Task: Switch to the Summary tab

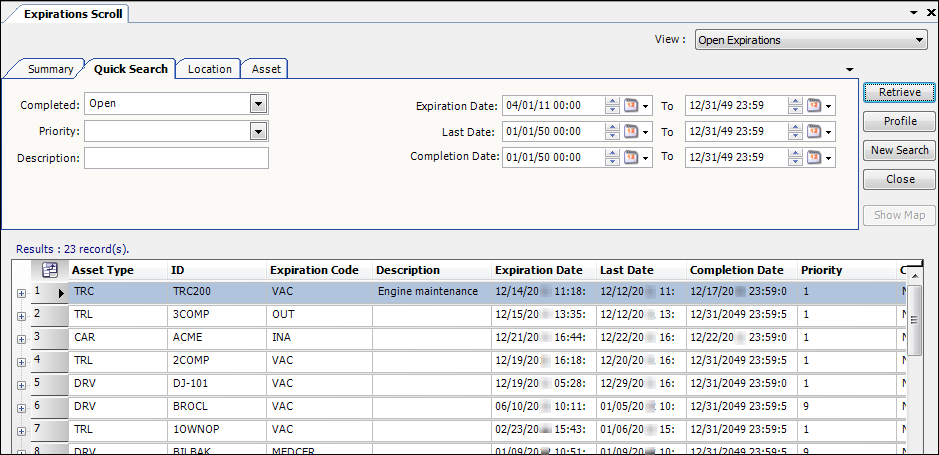Action: pyautogui.click(x=50, y=69)
